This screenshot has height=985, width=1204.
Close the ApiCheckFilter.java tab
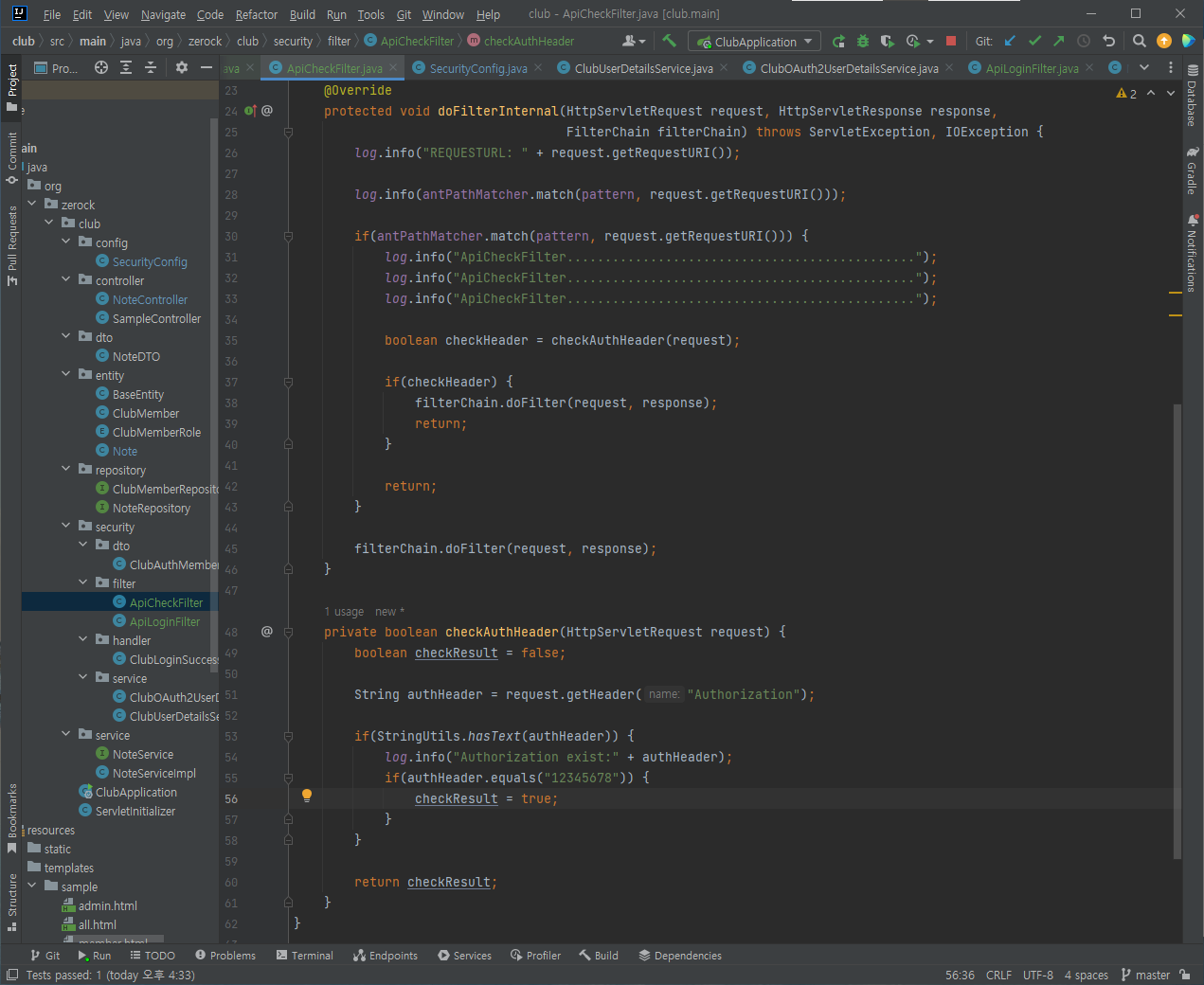point(393,67)
